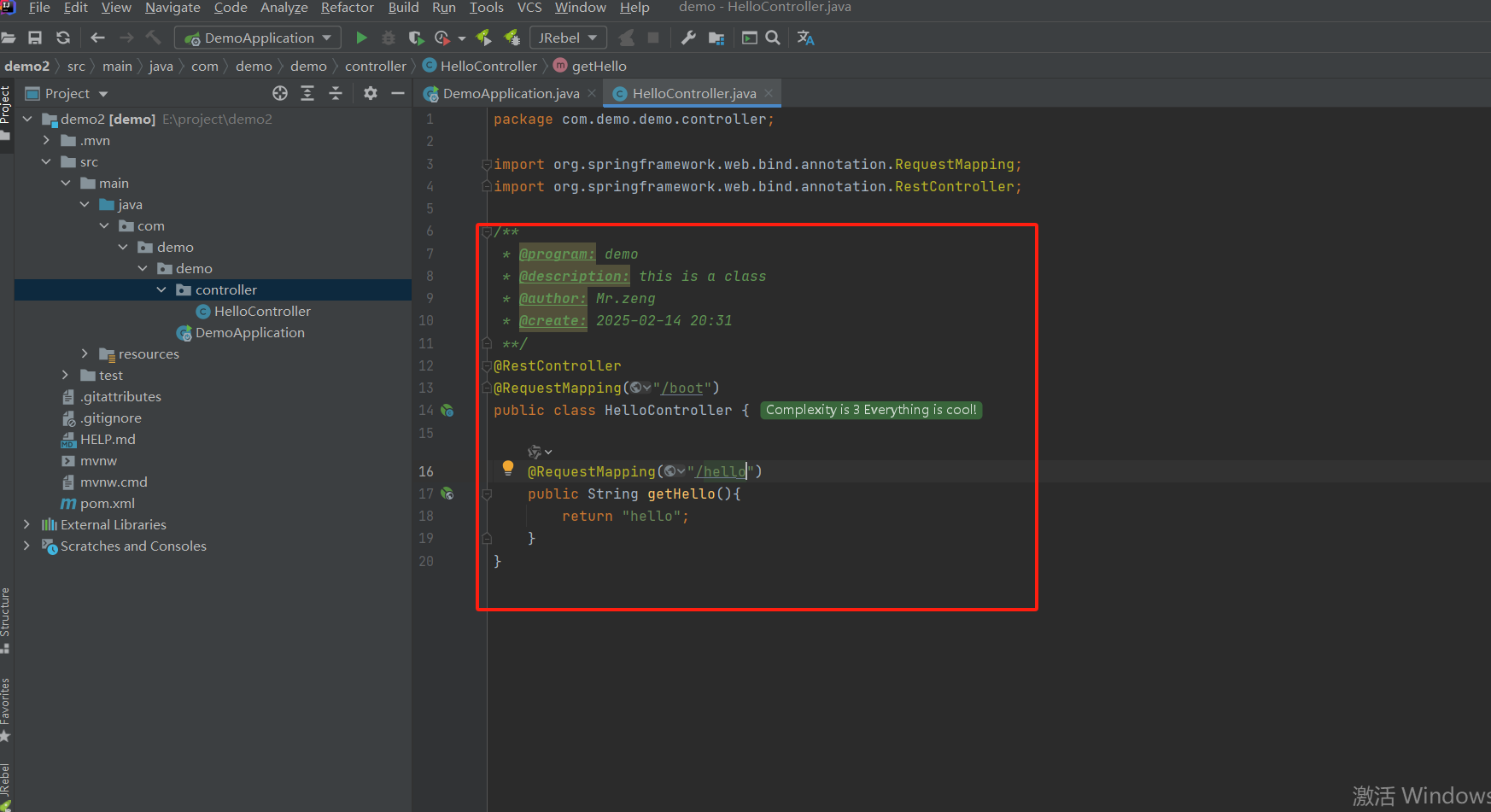
Task: Click the Search Everywhere magnifier icon
Action: (773, 38)
